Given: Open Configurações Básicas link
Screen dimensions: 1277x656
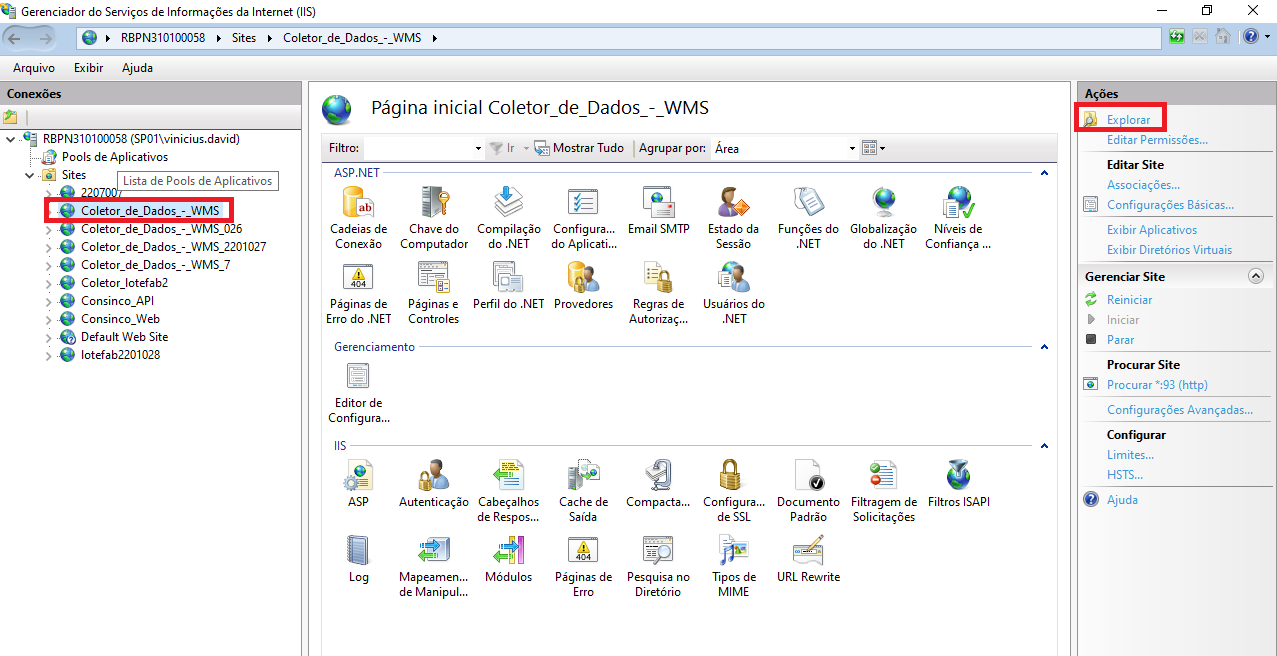Looking at the screenshot, I should (1170, 205).
